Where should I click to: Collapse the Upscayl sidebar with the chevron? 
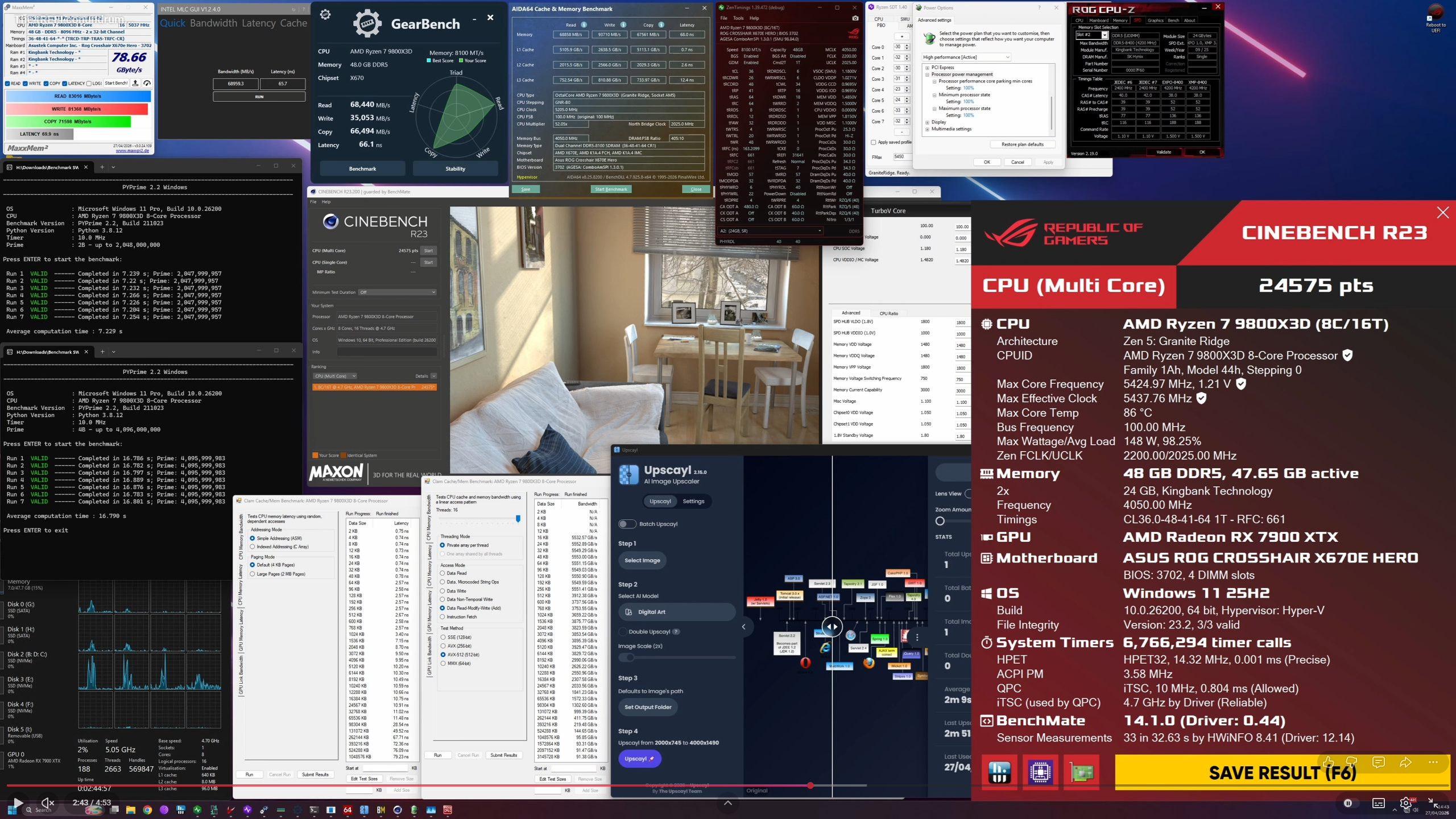(x=743, y=627)
